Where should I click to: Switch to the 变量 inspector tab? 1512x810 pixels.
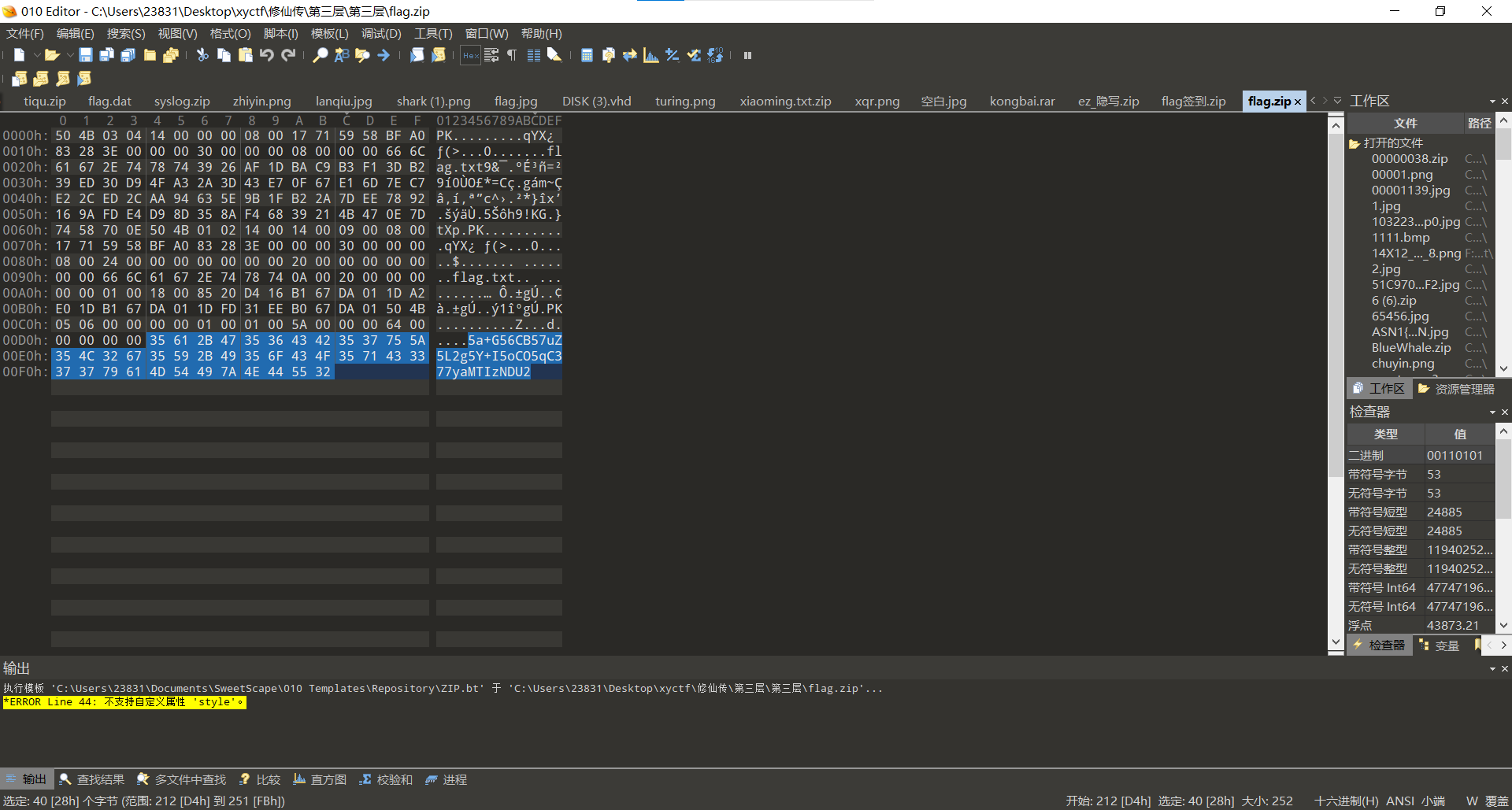1439,645
